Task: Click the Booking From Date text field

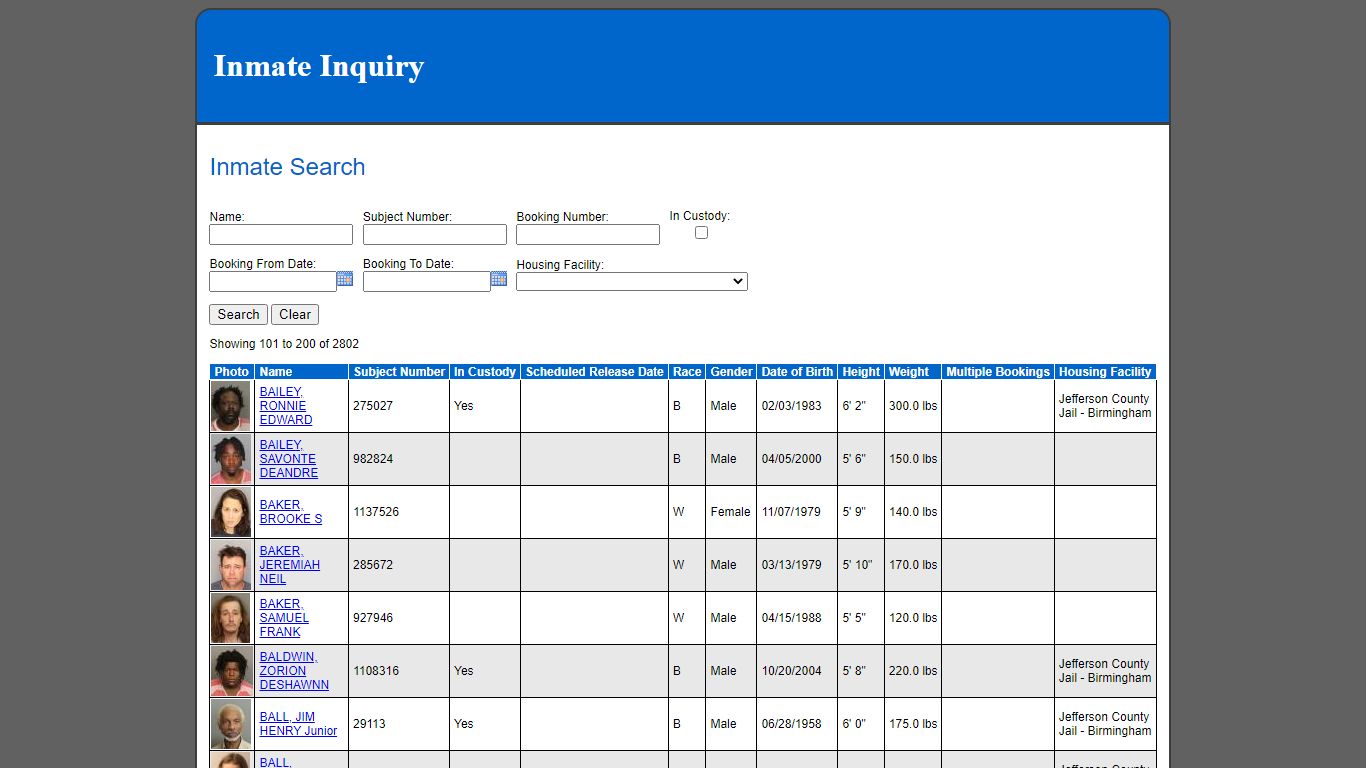Action: (x=273, y=282)
